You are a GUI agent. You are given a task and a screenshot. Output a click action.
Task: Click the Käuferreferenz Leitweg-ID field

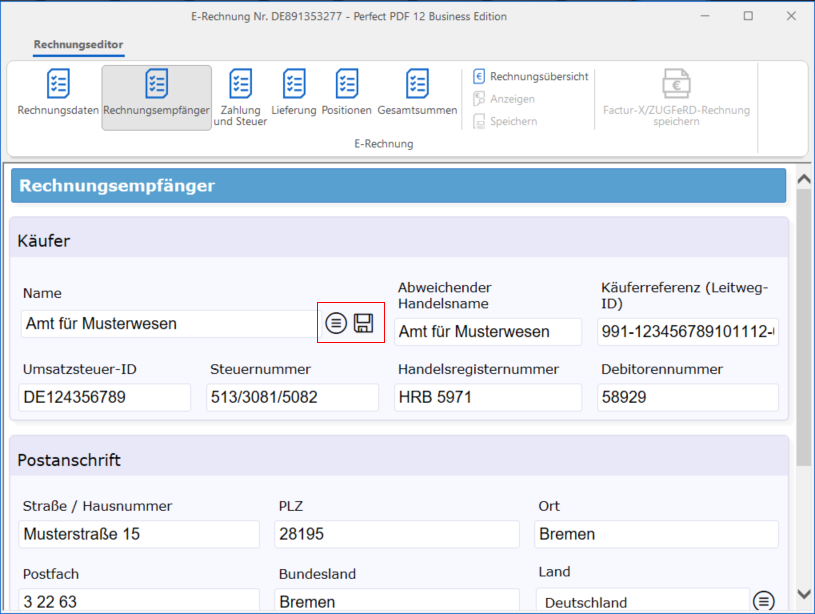coord(687,332)
